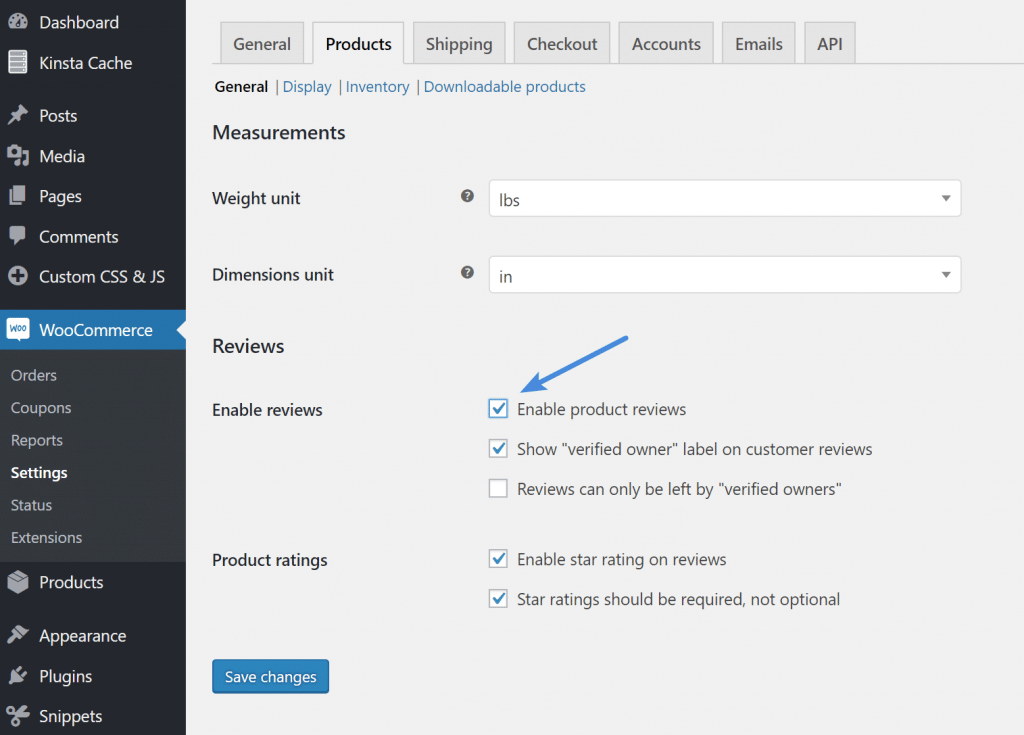Open the Inventory settings link
Image resolution: width=1024 pixels, height=735 pixels.
[377, 86]
